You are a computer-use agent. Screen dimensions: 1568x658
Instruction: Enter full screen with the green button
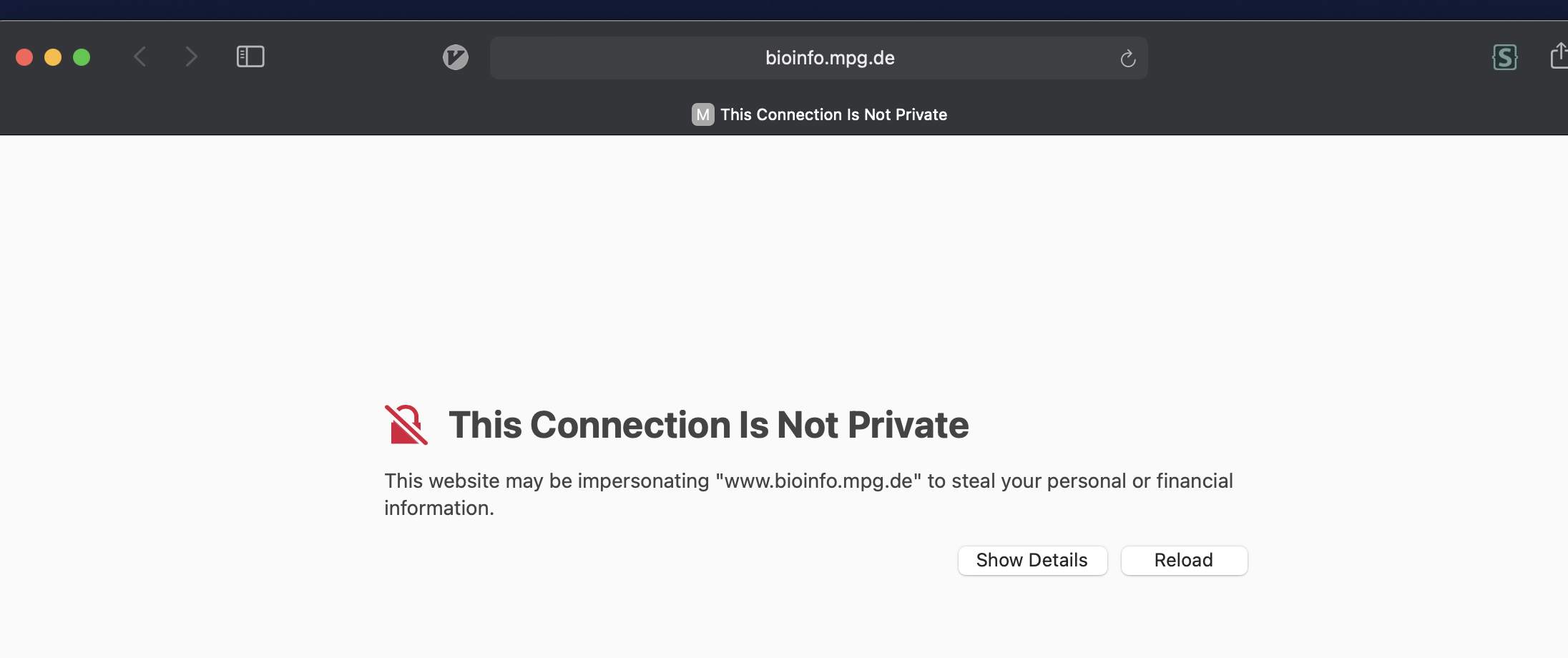click(x=82, y=57)
